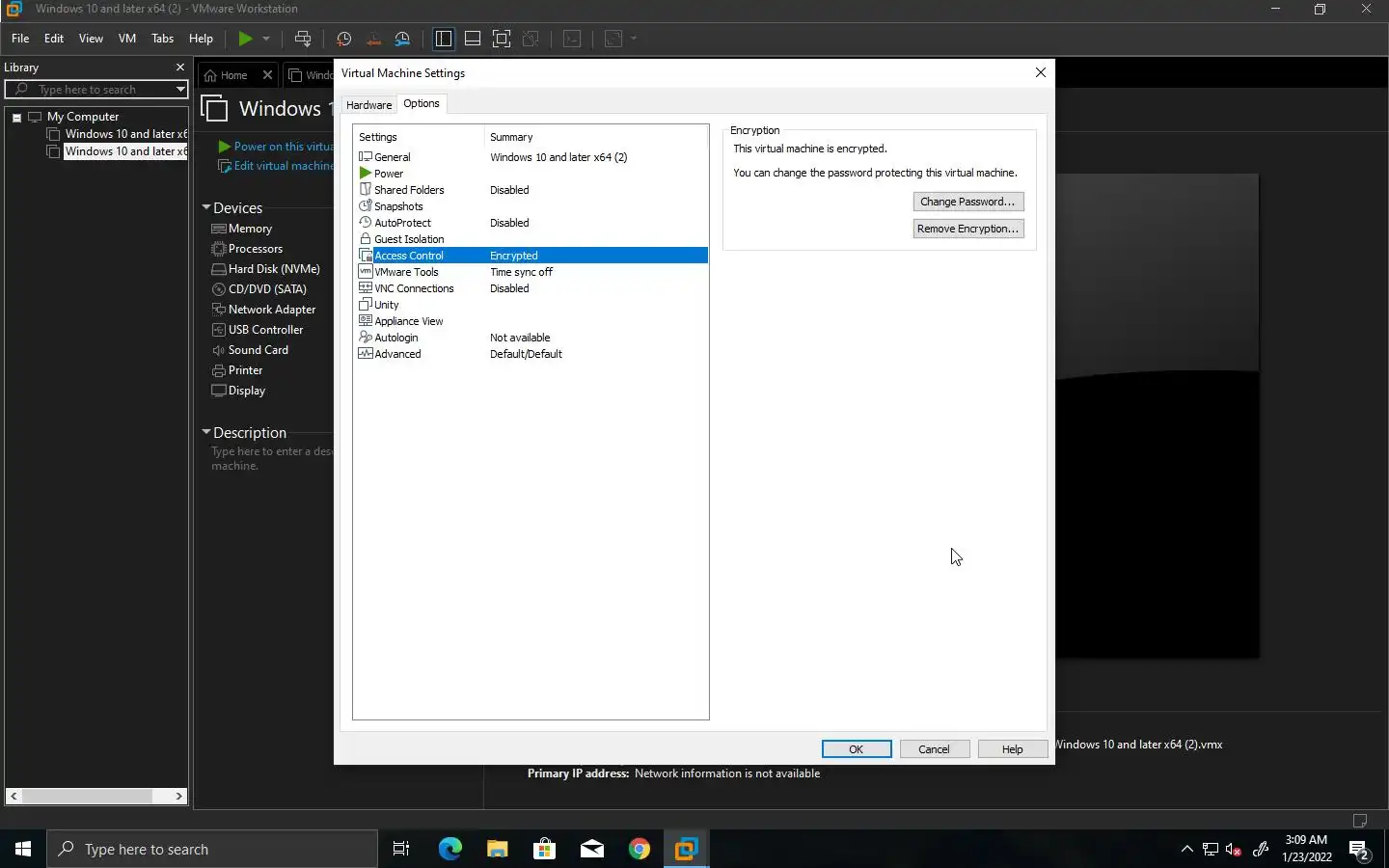Image resolution: width=1389 pixels, height=868 pixels.
Task: Collapse the Devices section
Action: [206, 207]
